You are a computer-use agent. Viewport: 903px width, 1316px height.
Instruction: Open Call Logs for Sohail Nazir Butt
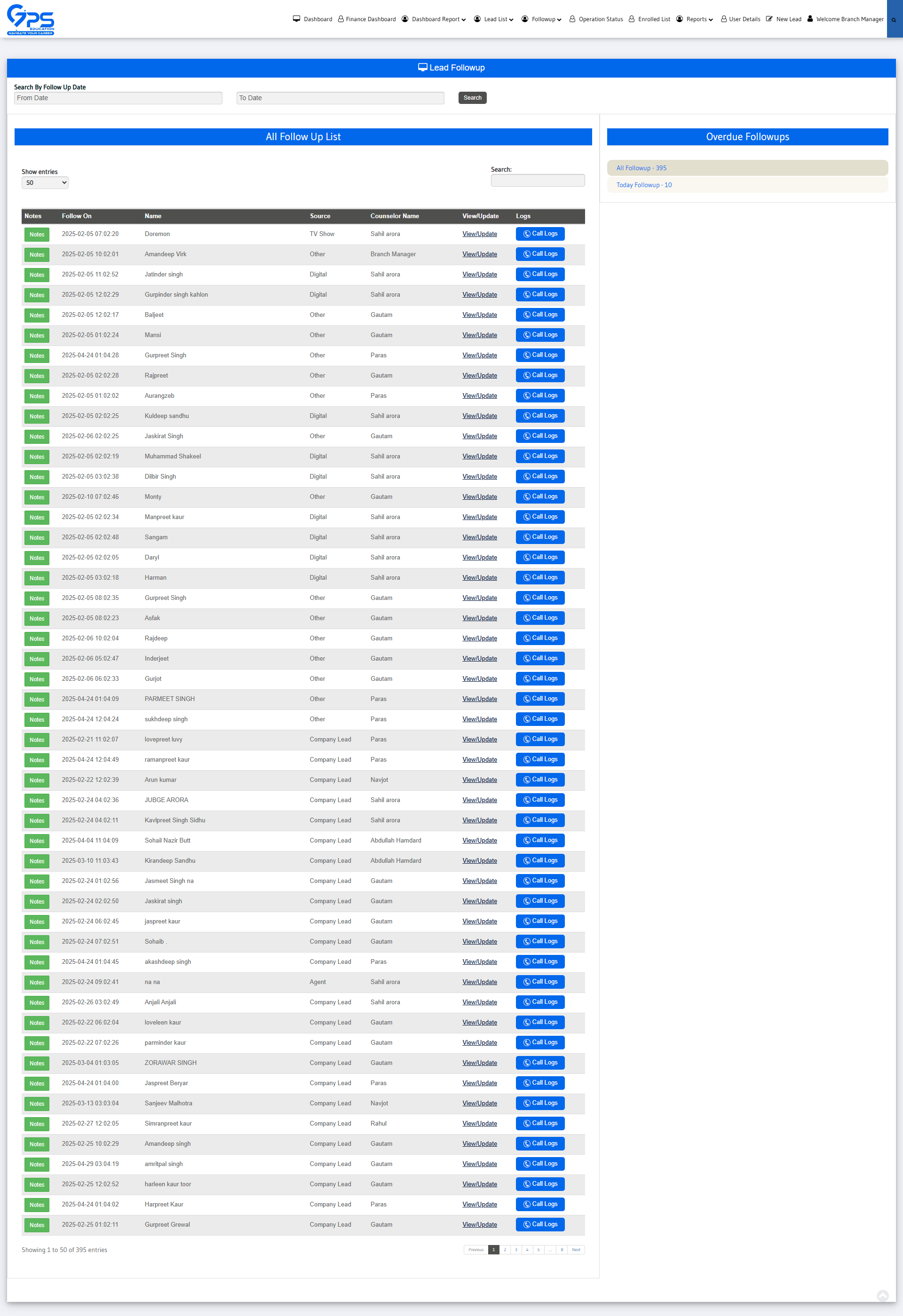(x=540, y=840)
